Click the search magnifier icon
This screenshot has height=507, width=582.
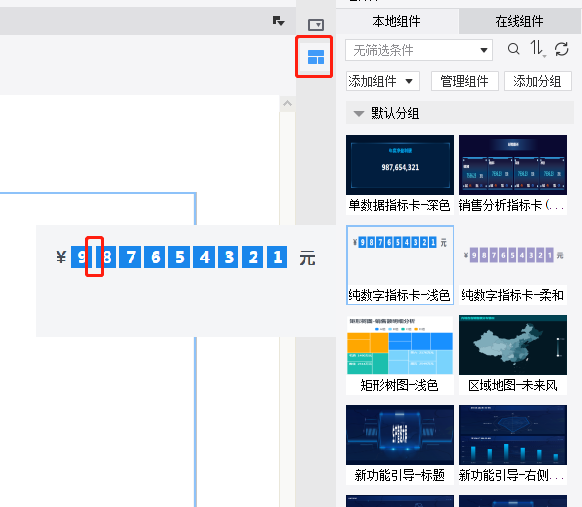(513, 49)
